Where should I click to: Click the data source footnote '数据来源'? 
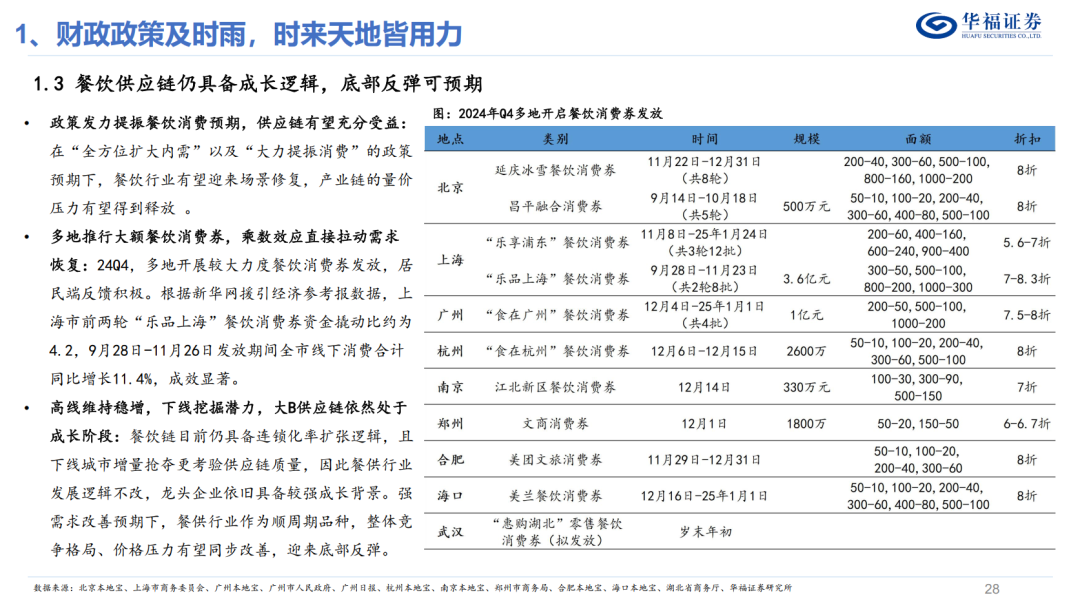(x=412, y=587)
